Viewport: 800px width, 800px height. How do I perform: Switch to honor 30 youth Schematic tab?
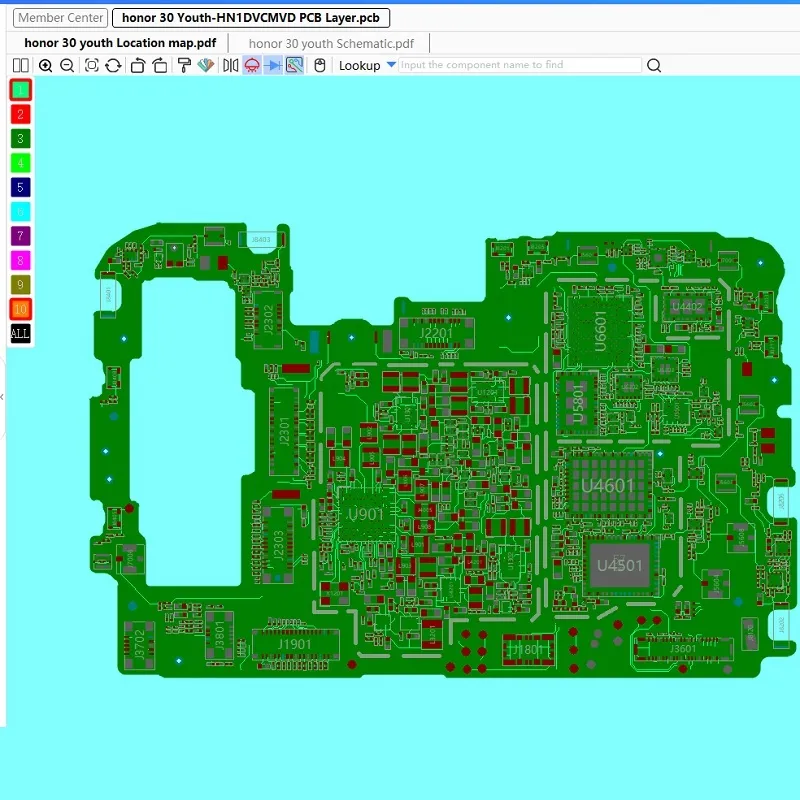click(331, 44)
